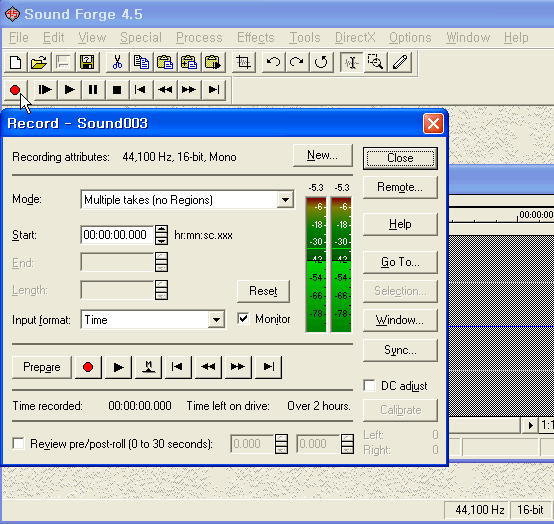Screen dimensions: 554x524
Task: Click the Cut scissors icon
Action: 117,63
